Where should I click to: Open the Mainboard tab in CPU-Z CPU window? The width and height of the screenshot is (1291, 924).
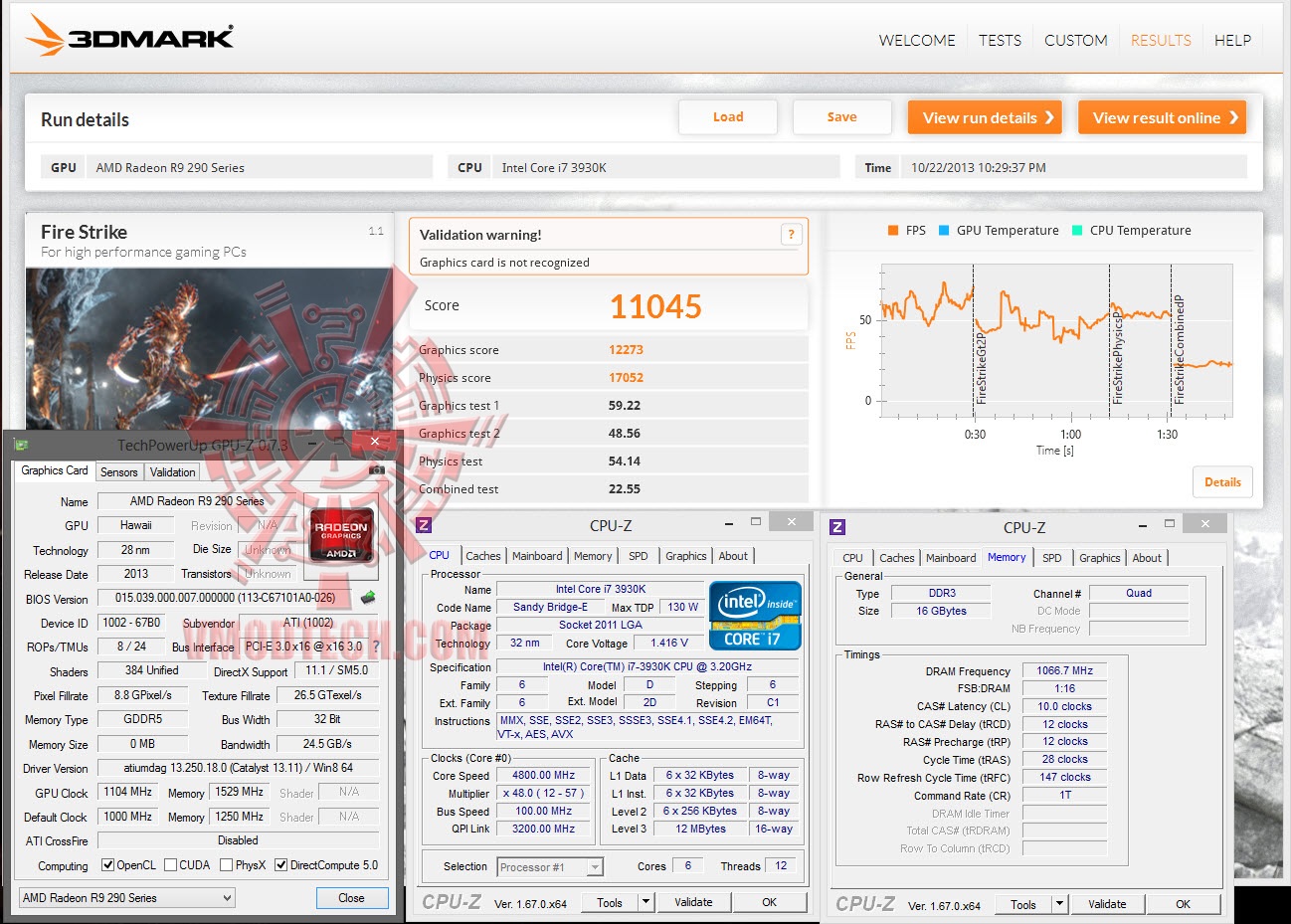537,556
